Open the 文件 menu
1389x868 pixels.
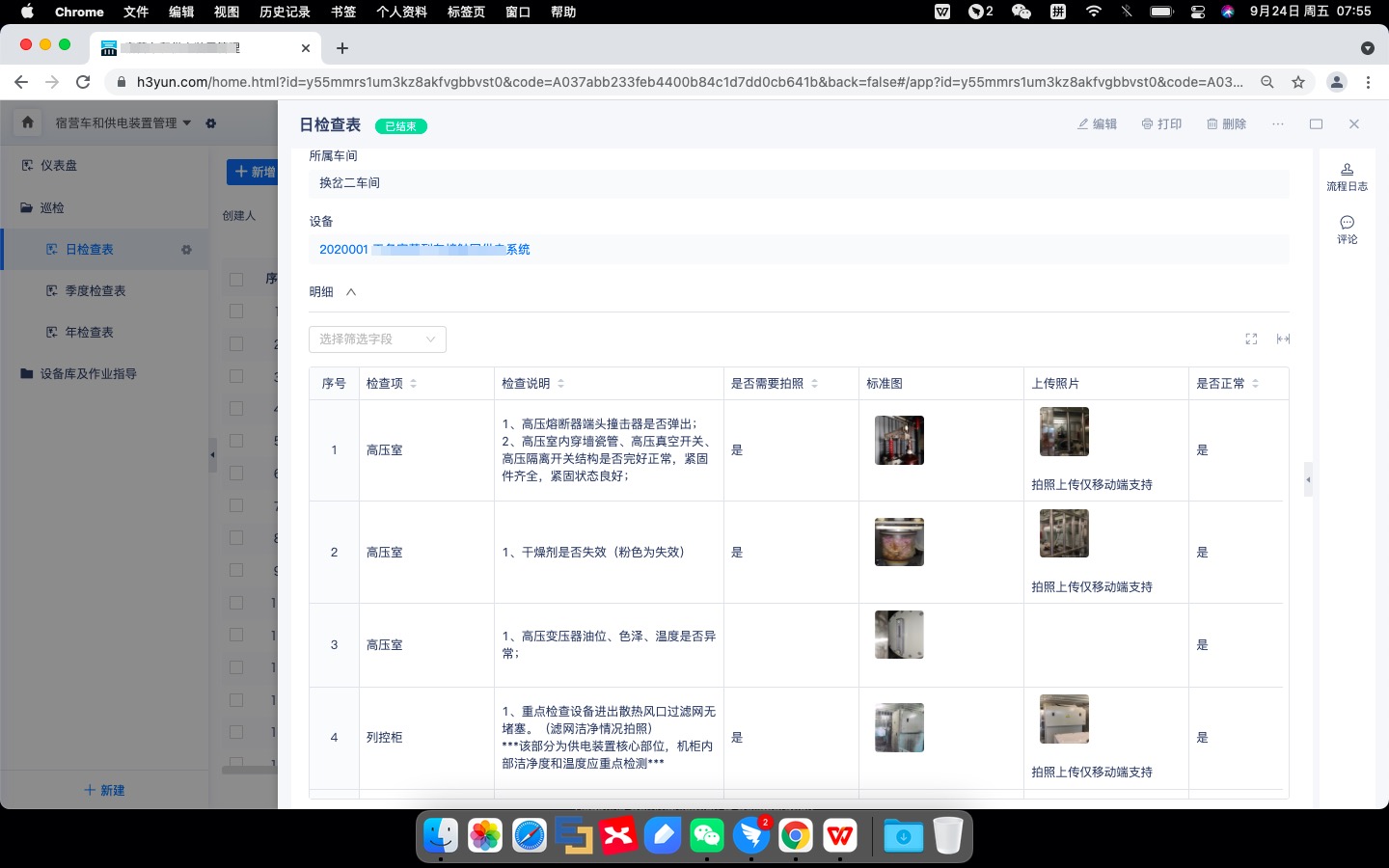tap(136, 12)
